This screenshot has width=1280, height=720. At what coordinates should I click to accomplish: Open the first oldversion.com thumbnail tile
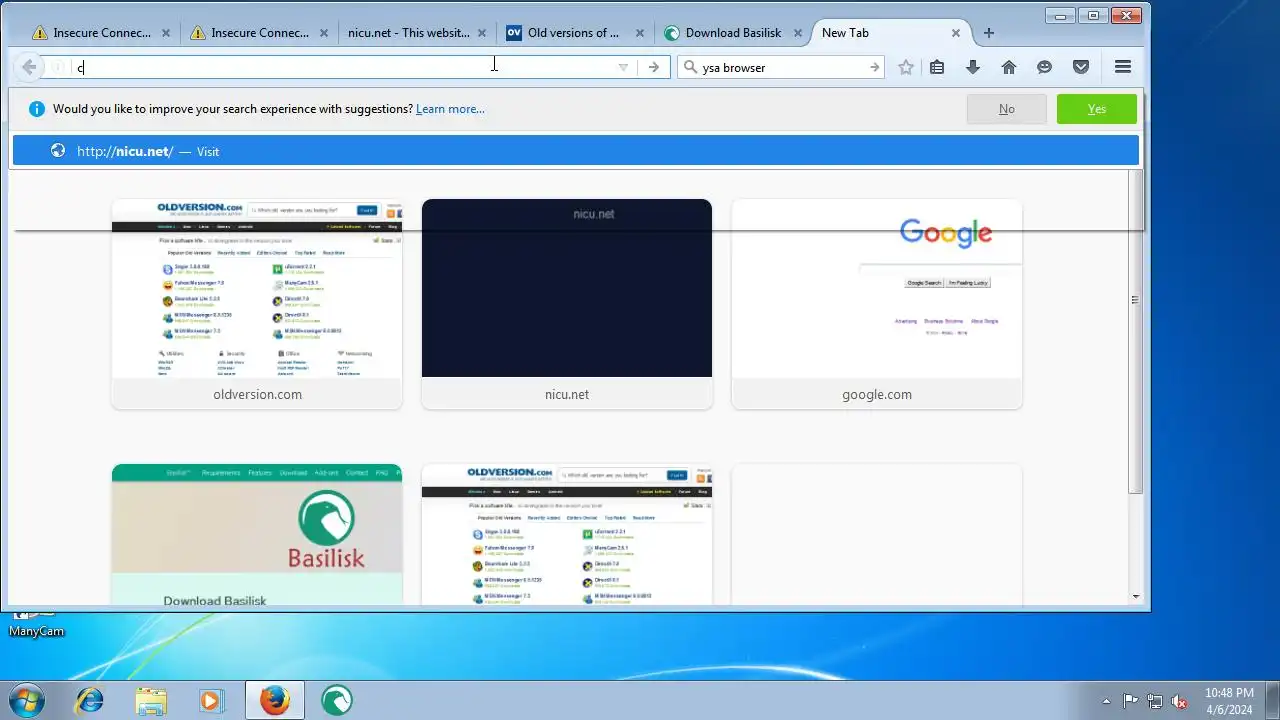(257, 304)
